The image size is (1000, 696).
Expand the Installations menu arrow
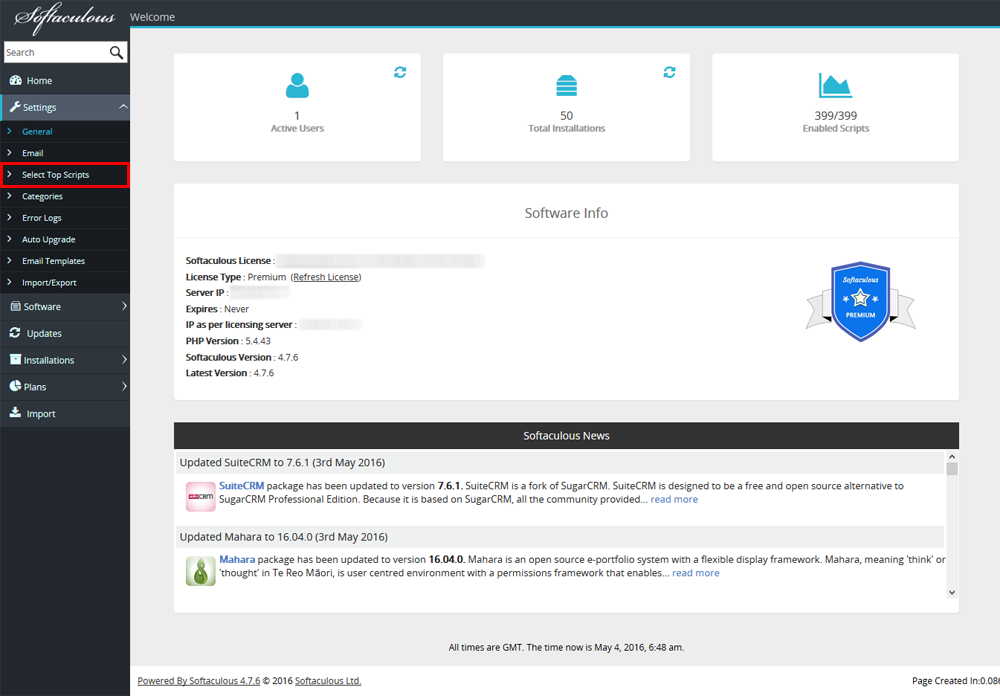click(124, 360)
